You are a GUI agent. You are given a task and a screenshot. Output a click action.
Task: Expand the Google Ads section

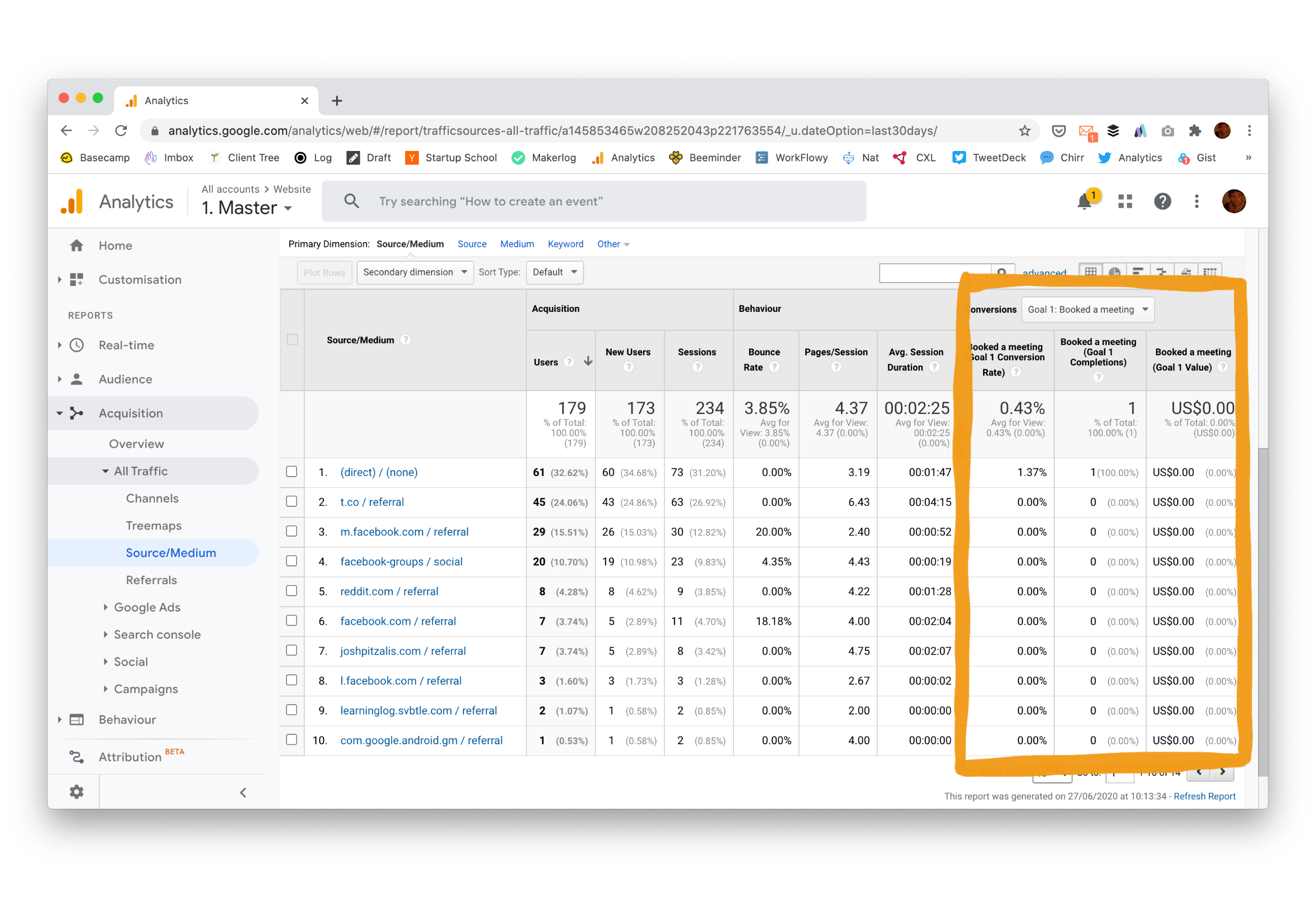tap(147, 607)
